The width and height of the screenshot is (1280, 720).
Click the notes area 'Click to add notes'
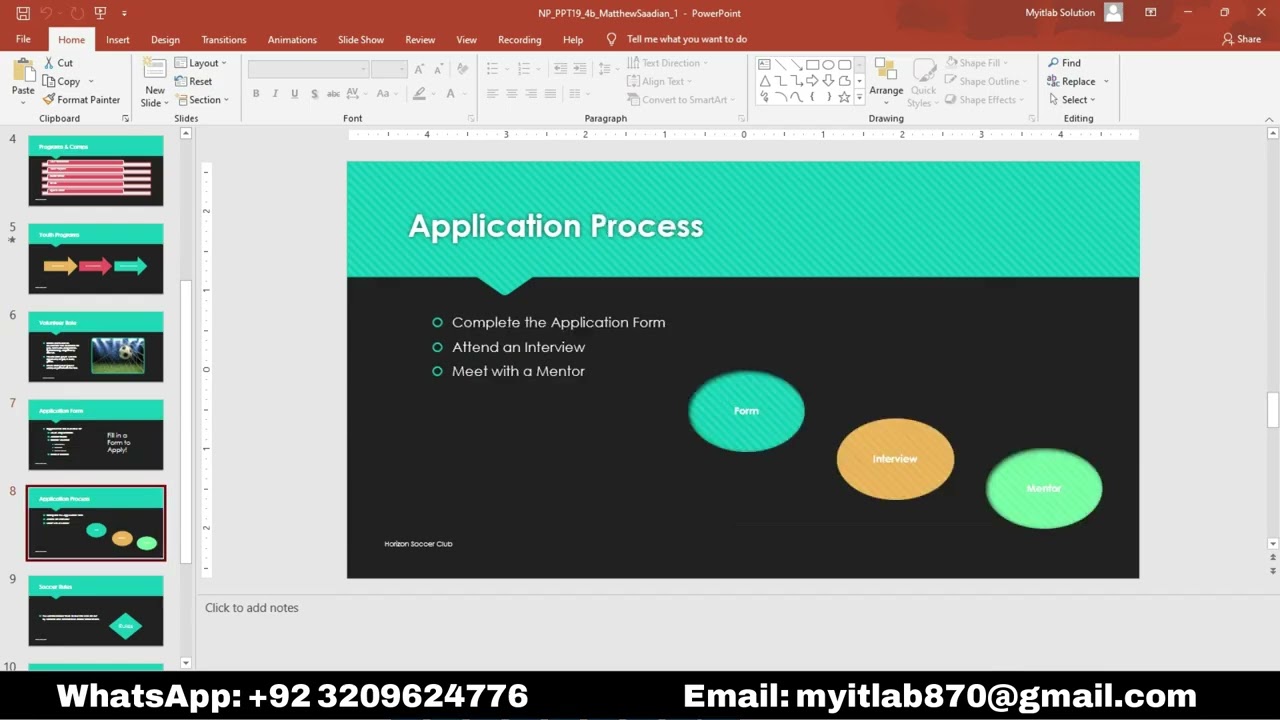(252, 608)
